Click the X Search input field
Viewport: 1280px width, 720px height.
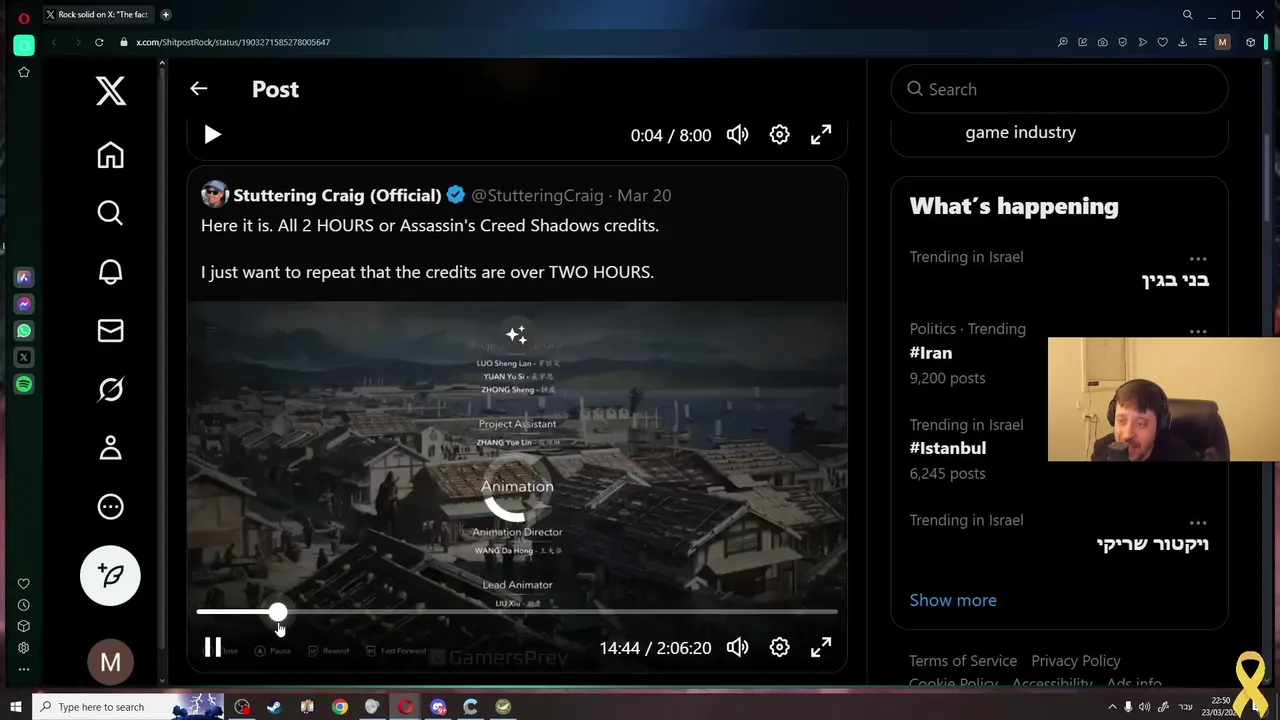click(x=1059, y=89)
